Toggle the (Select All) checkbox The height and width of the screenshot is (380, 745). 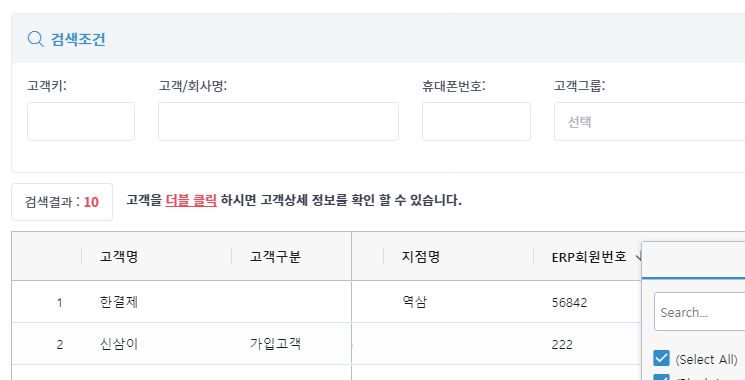[x=661, y=358]
